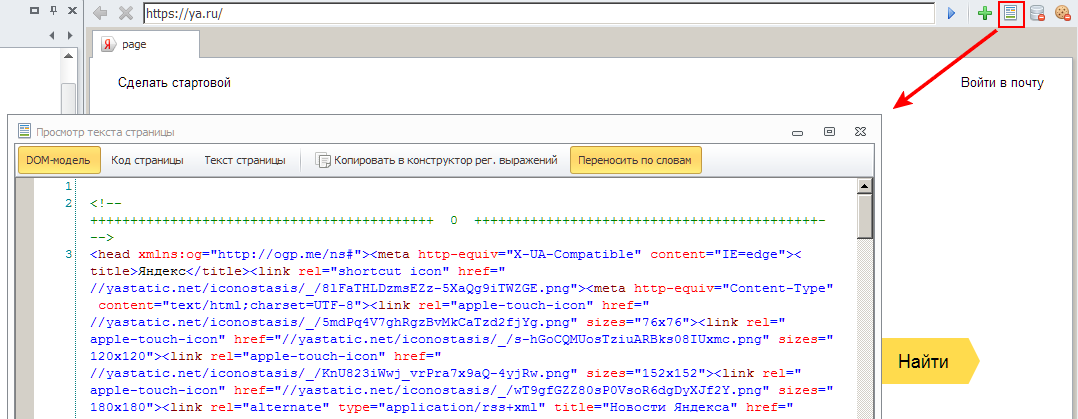1078x419 pixels.
Task: Switch to the 'Код страницы' view
Action: [x=147, y=160]
